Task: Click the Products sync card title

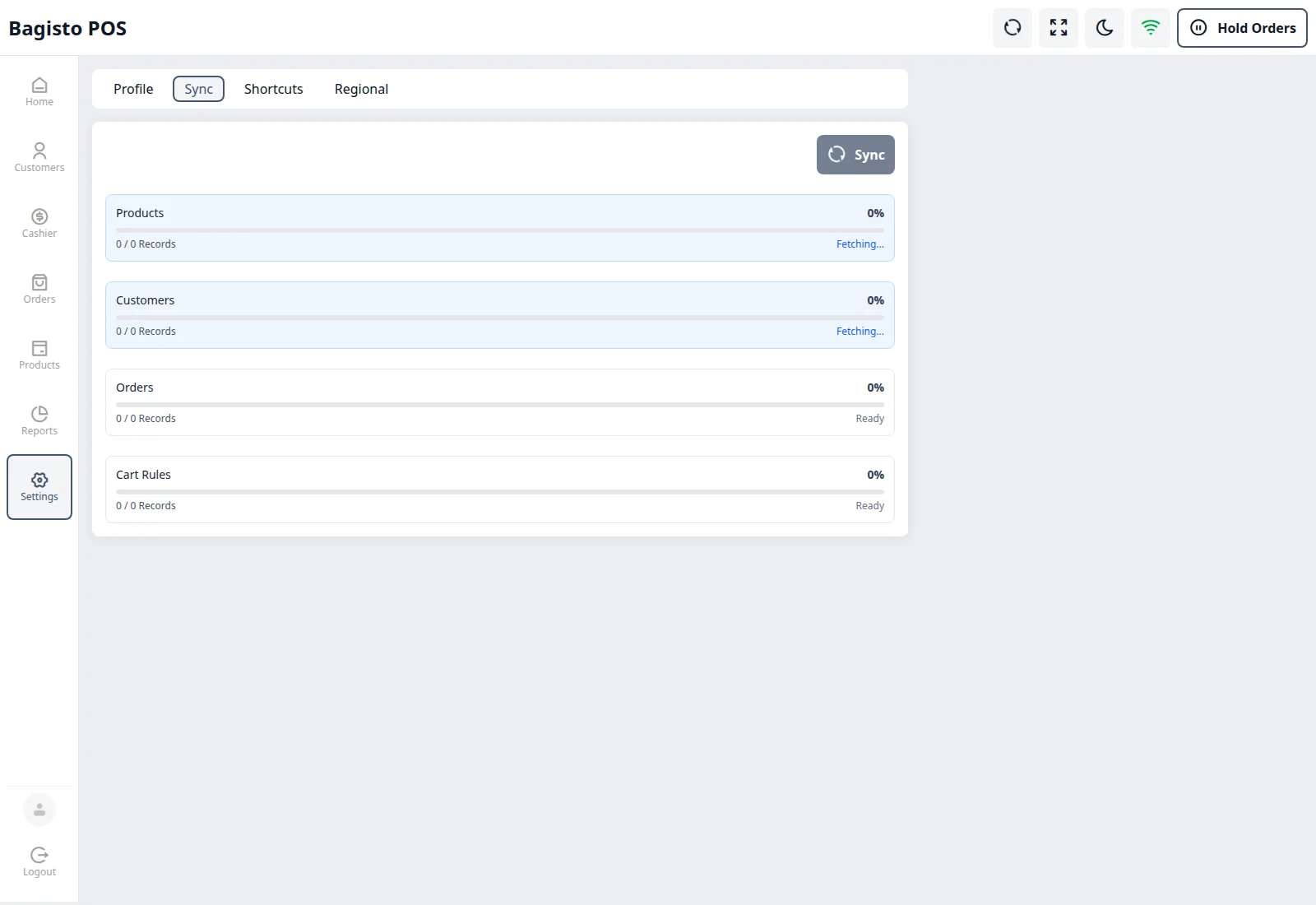Action: point(140,213)
